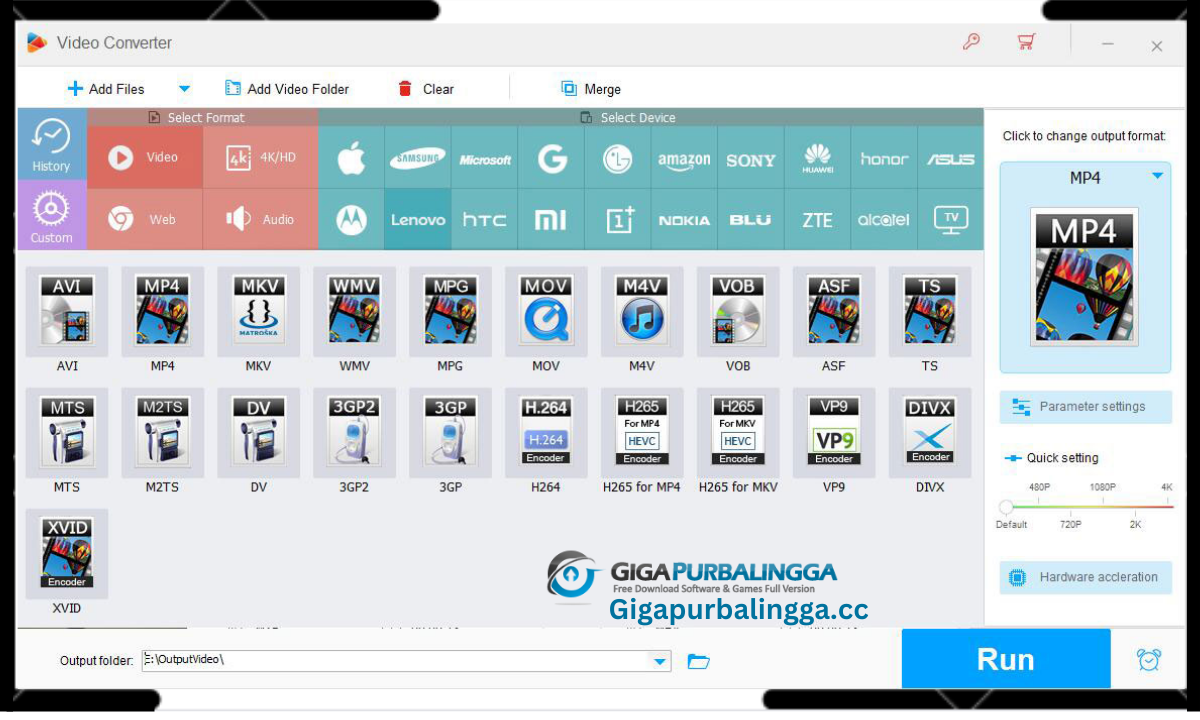Open Nokia device profiles
Viewport: 1200px width, 720px height.
point(684,219)
